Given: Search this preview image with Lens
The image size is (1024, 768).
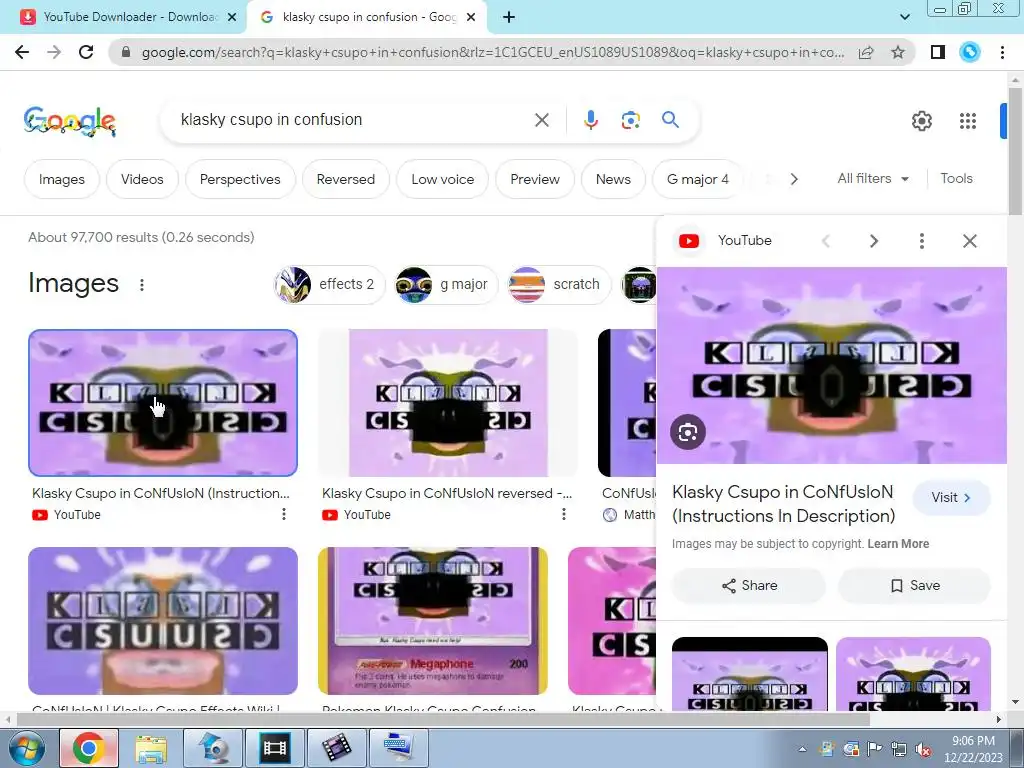Looking at the screenshot, I should 688,432.
